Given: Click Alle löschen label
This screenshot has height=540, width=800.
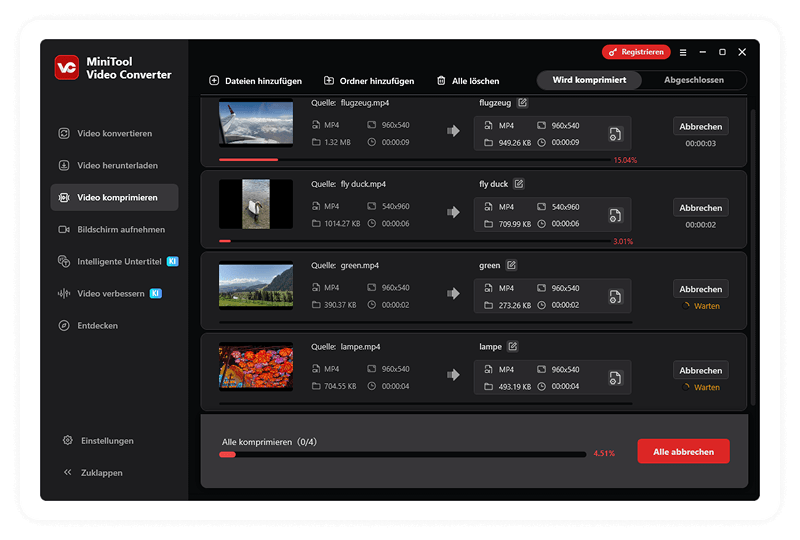Looking at the screenshot, I should (476, 81).
